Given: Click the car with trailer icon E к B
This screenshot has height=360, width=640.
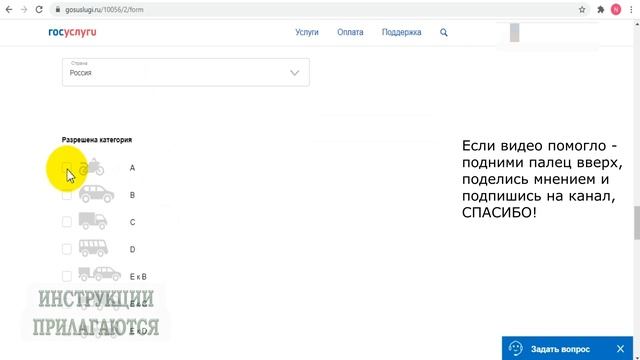Looking at the screenshot, I should click(x=100, y=274).
